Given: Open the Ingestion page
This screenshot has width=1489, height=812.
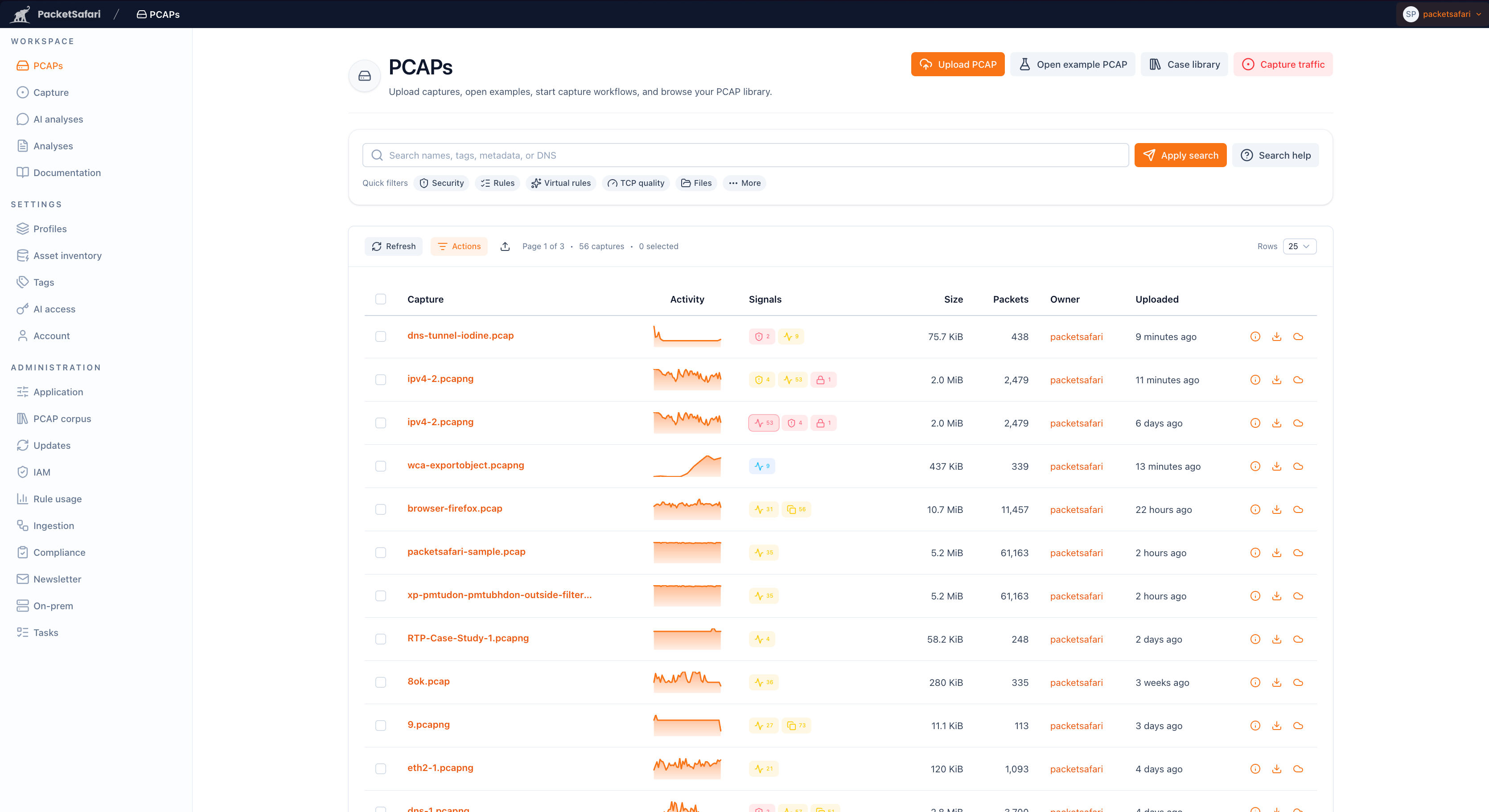Looking at the screenshot, I should pyautogui.click(x=53, y=525).
